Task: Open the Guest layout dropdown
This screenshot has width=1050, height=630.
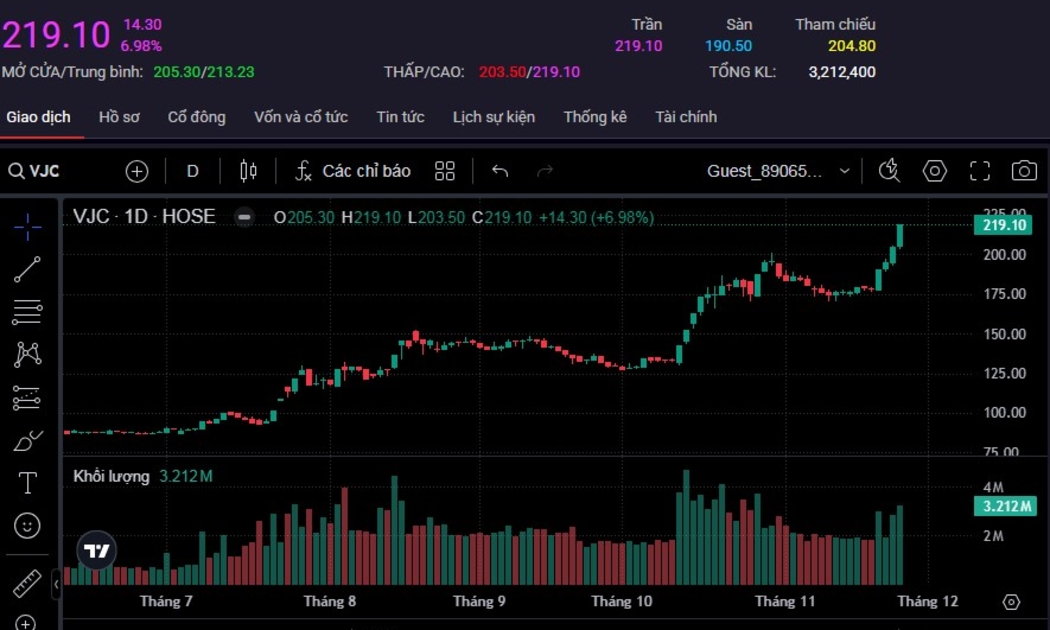Action: click(778, 171)
